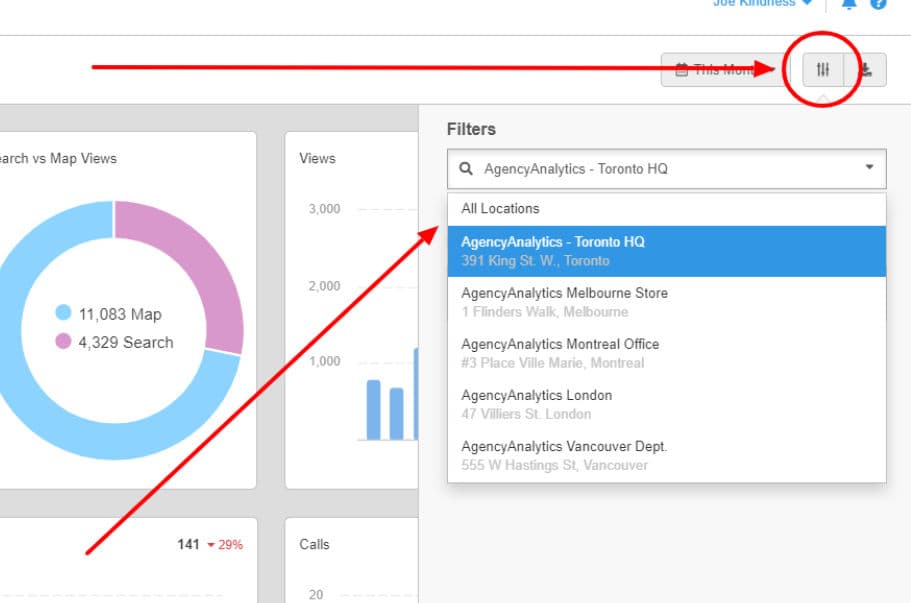Screen dimensions: 911x603
Task: Click the magnifier icon in the Filters search field
Action: (466, 168)
